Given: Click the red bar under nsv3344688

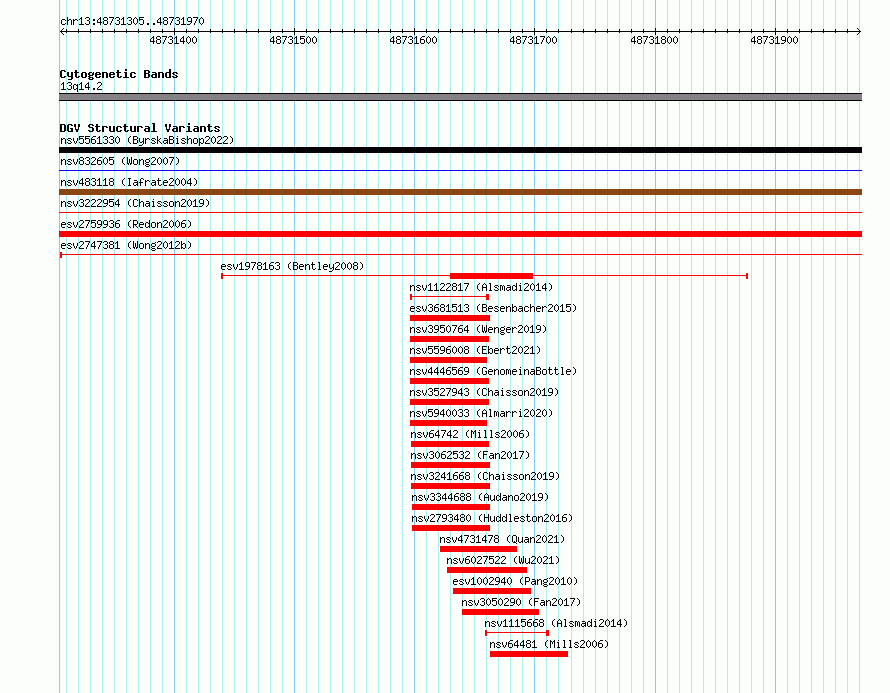Looking at the screenshot, I should click(451, 507).
